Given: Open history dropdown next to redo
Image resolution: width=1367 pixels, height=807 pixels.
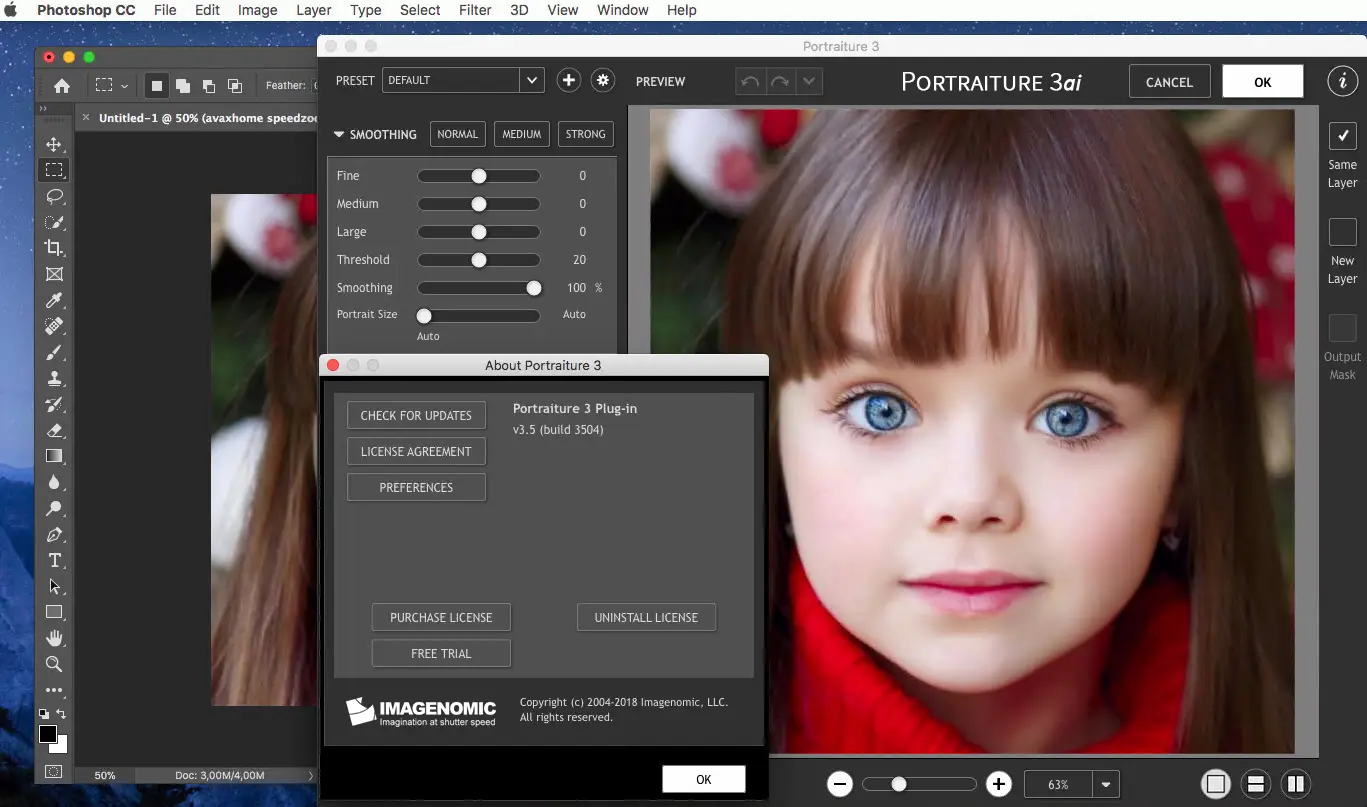Looking at the screenshot, I should click(808, 82).
